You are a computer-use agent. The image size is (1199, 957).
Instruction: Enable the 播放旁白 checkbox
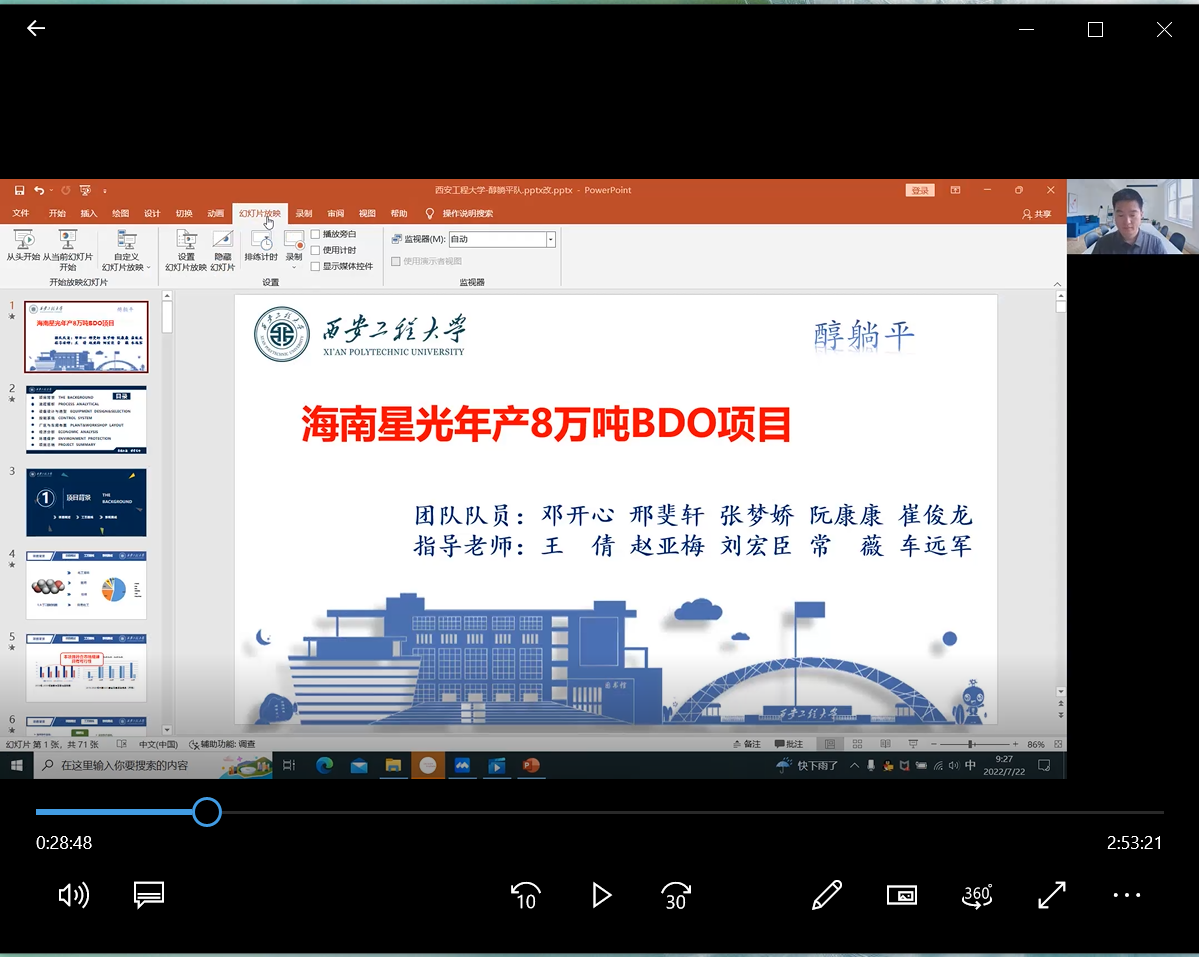316,234
